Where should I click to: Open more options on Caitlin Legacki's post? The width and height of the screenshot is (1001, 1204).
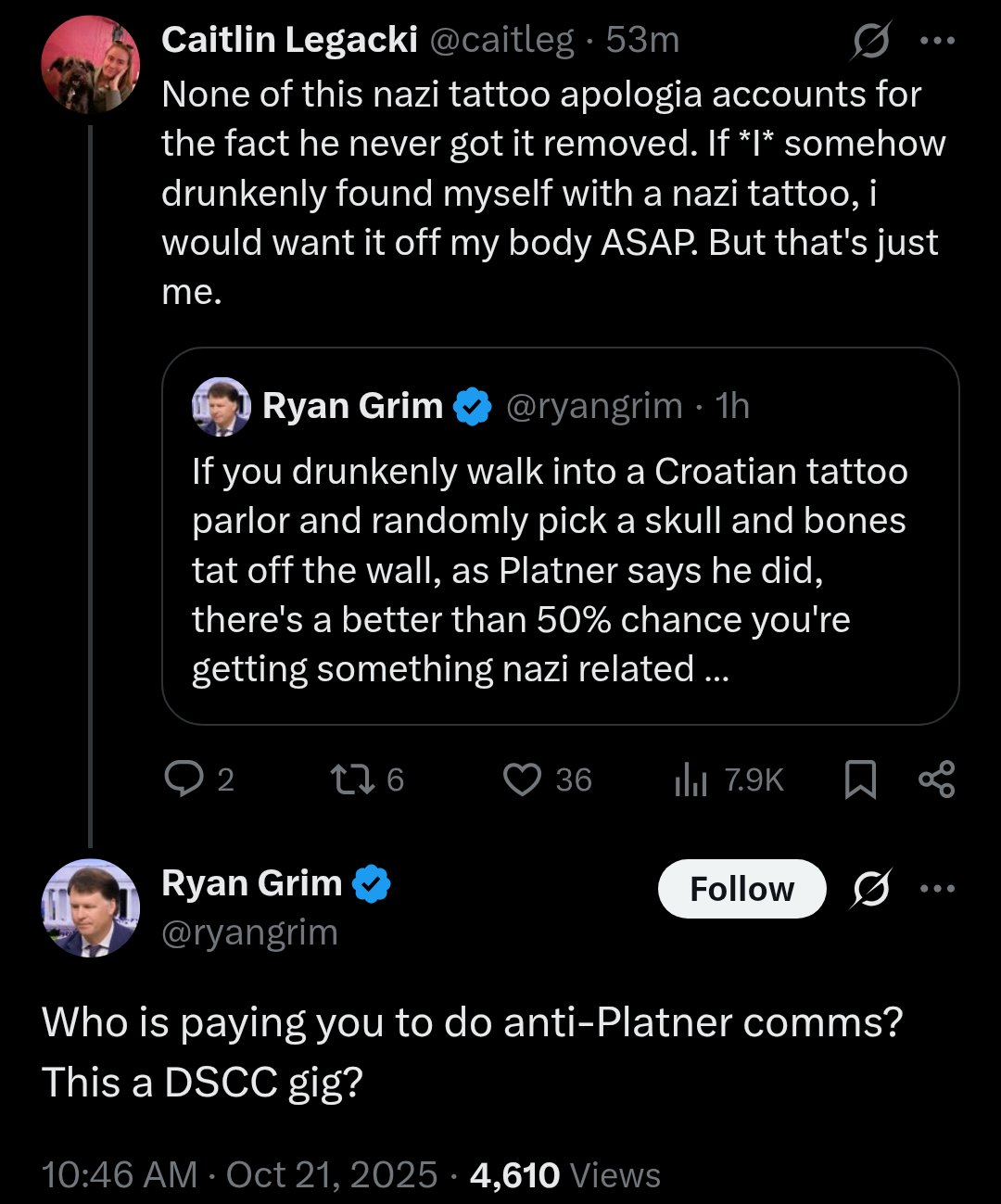937,41
